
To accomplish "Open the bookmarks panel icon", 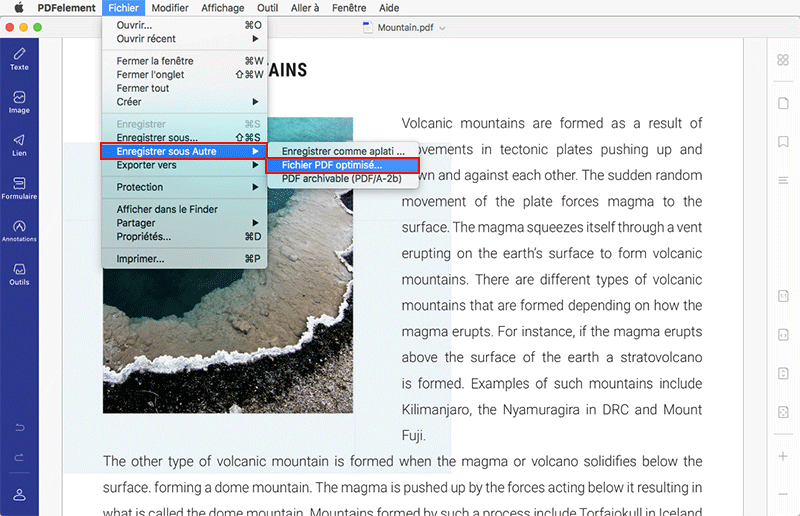I will (783, 141).
